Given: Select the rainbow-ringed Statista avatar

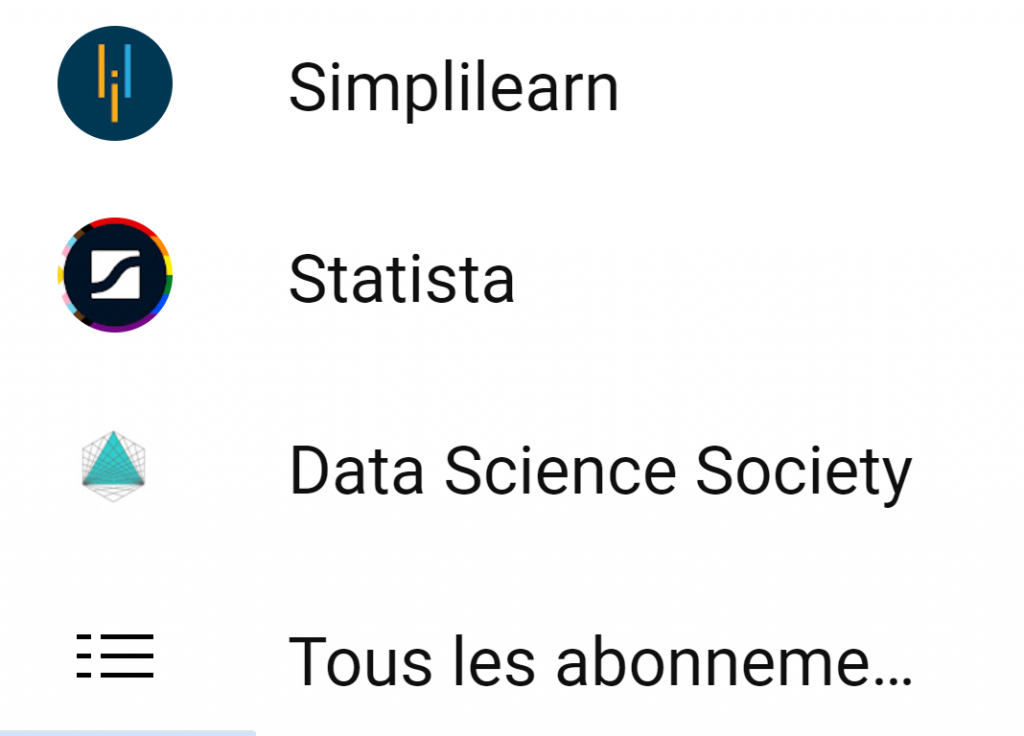Looking at the screenshot, I should [115, 275].
